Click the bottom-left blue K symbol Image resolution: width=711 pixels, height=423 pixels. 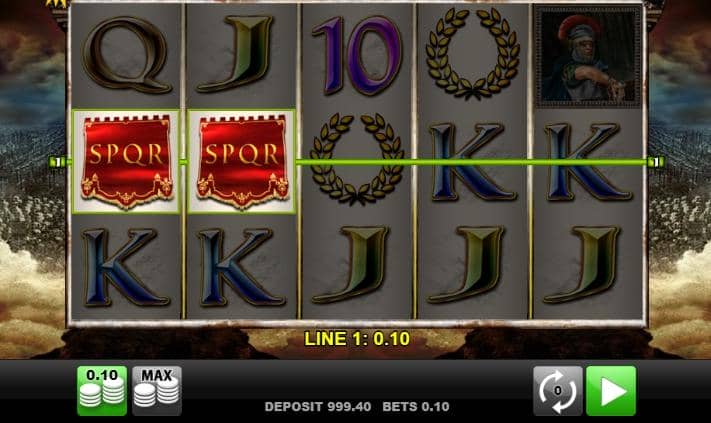point(126,267)
